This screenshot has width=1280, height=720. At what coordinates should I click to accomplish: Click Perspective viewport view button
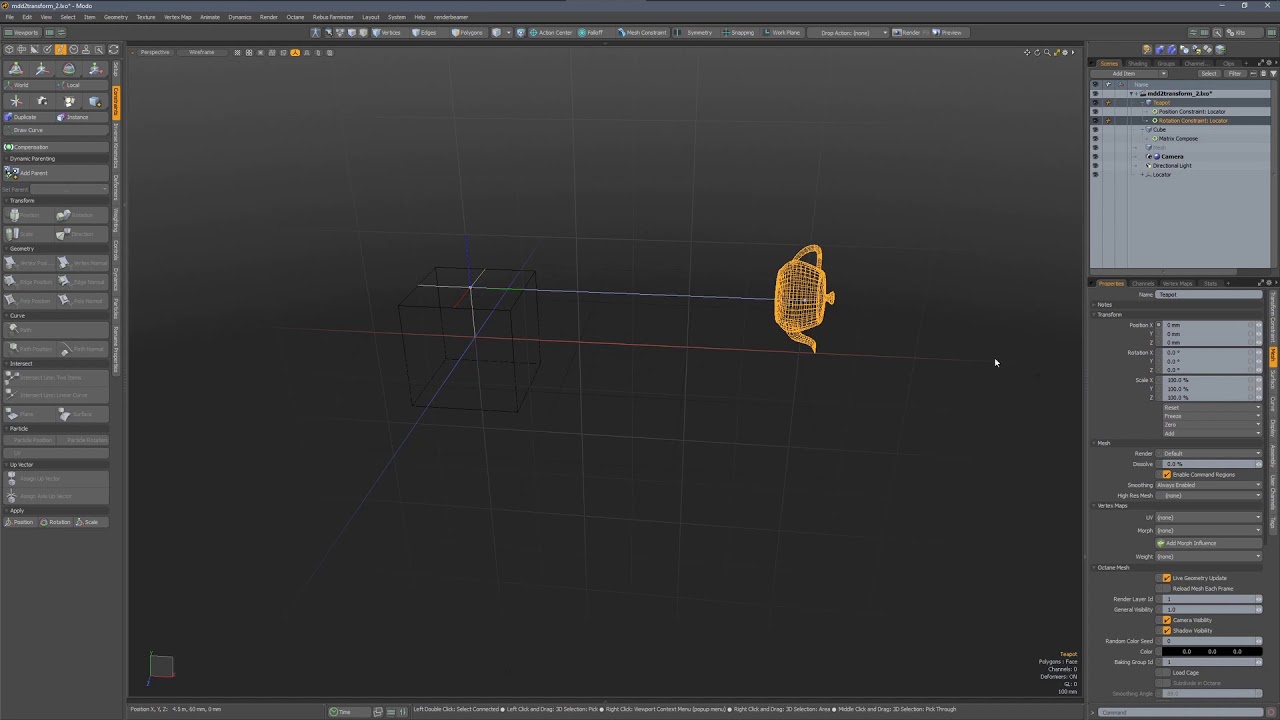[155, 52]
